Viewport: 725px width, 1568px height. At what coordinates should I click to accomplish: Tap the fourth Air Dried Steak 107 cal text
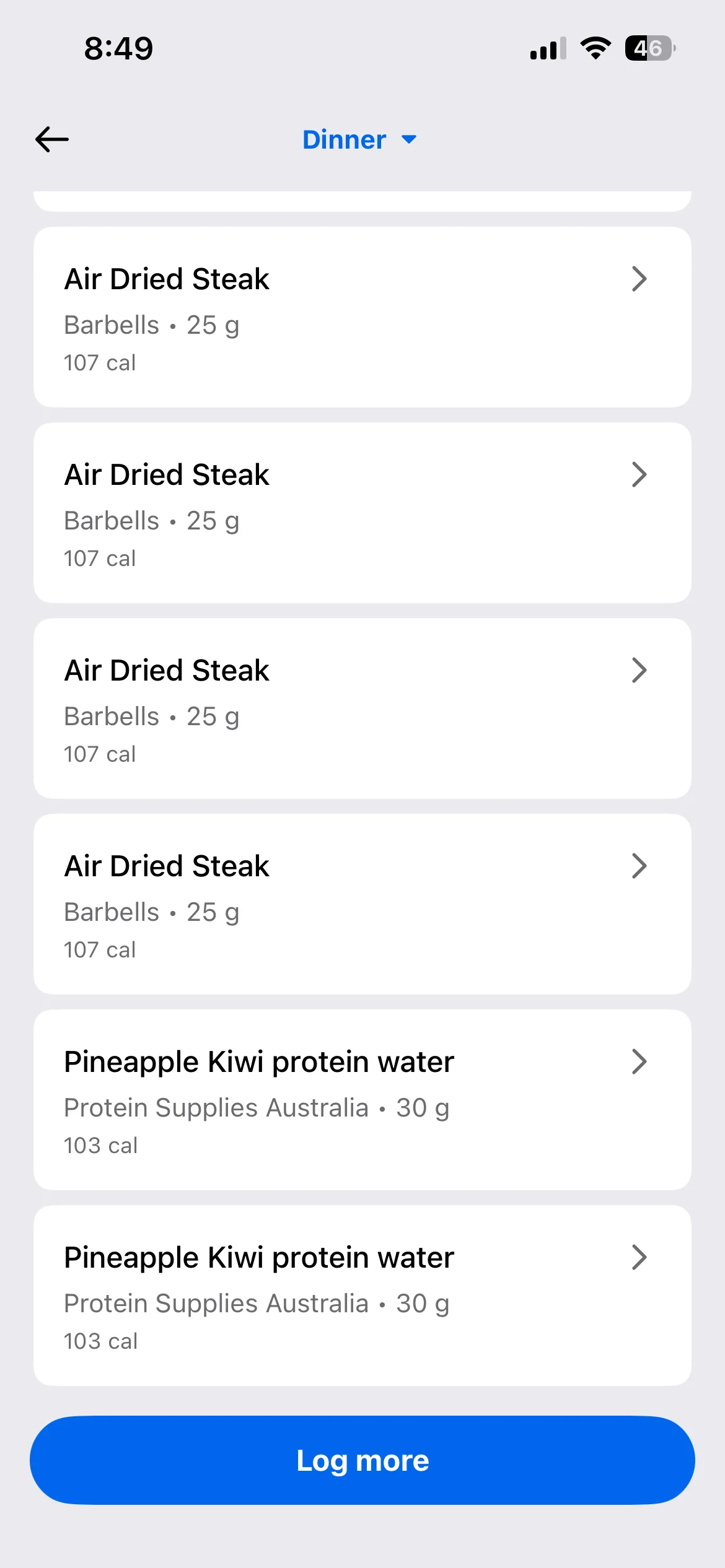pos(100,949)
